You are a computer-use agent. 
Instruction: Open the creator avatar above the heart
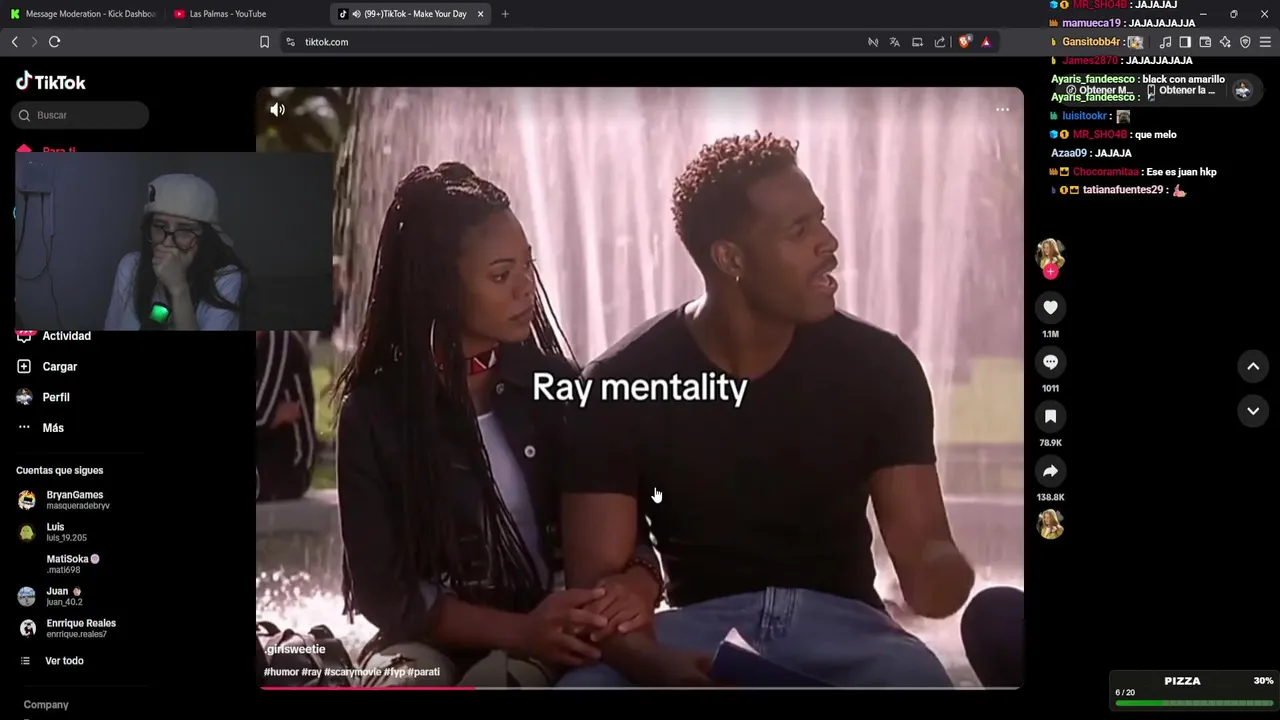(x=1049, y=254)
